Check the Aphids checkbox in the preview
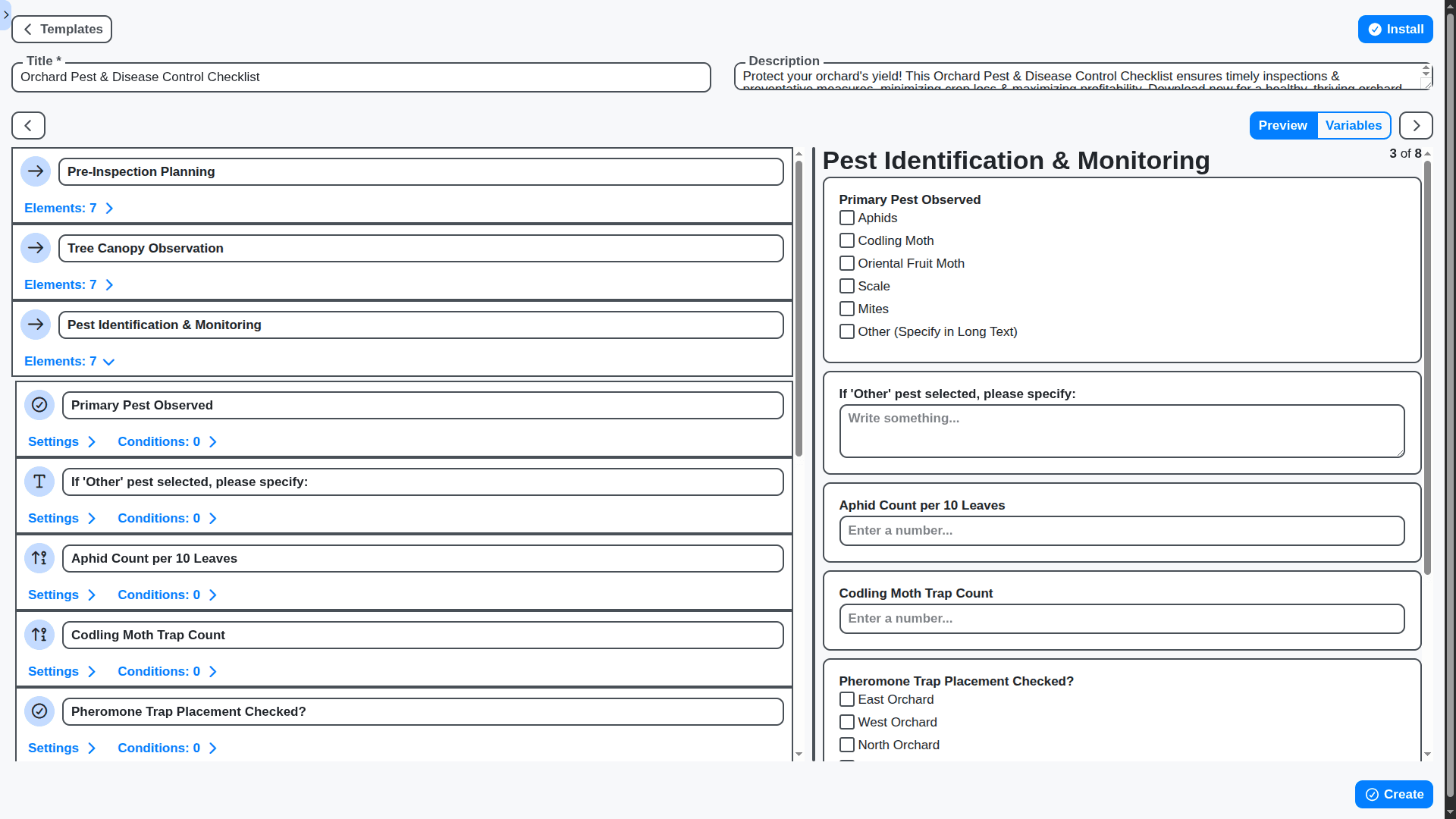 click(x=847, y=218)
